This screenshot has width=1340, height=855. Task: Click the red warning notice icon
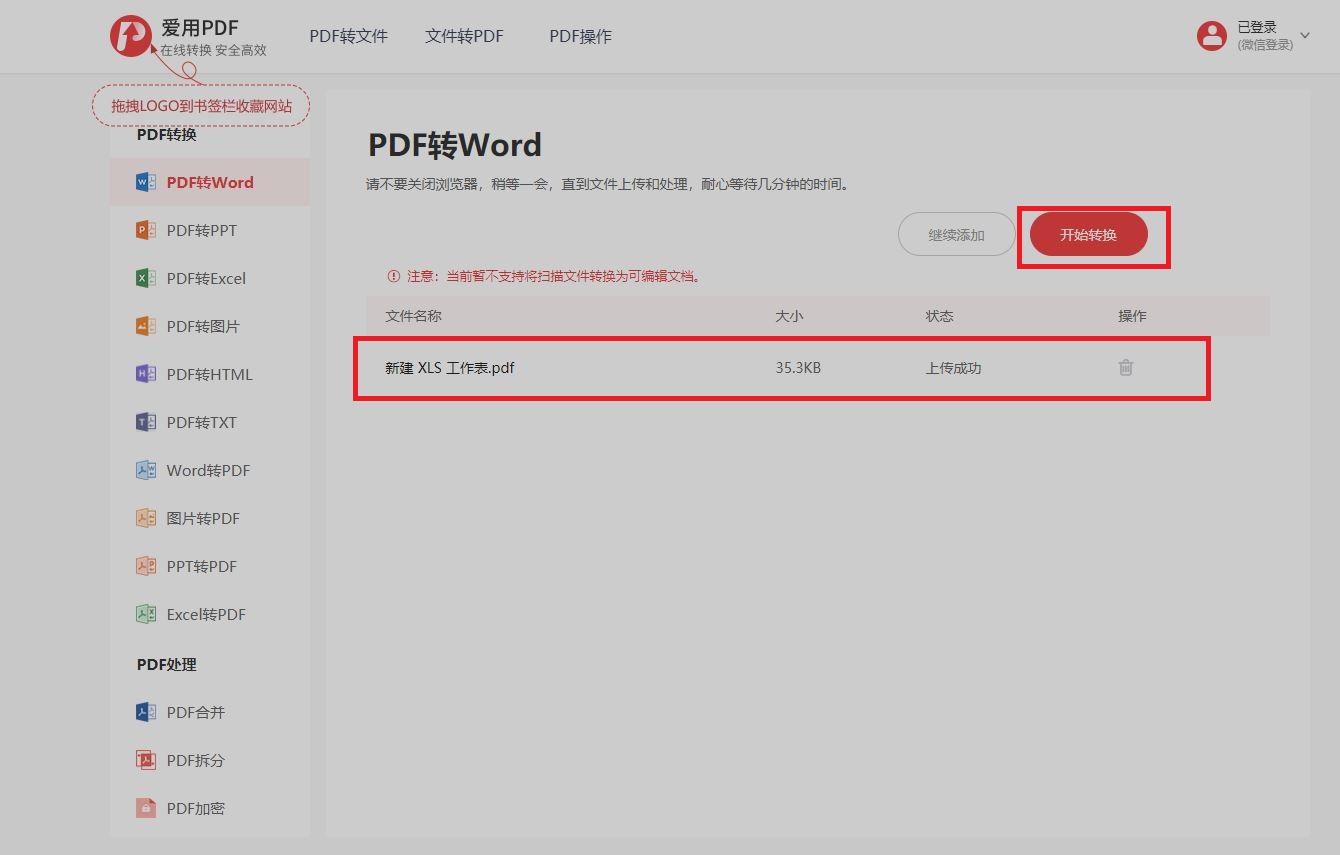393,276
